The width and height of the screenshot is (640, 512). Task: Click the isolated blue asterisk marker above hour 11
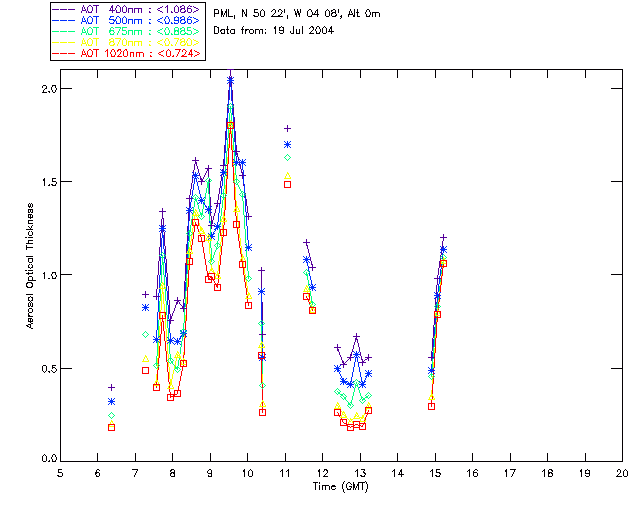(x=287, y=145)
